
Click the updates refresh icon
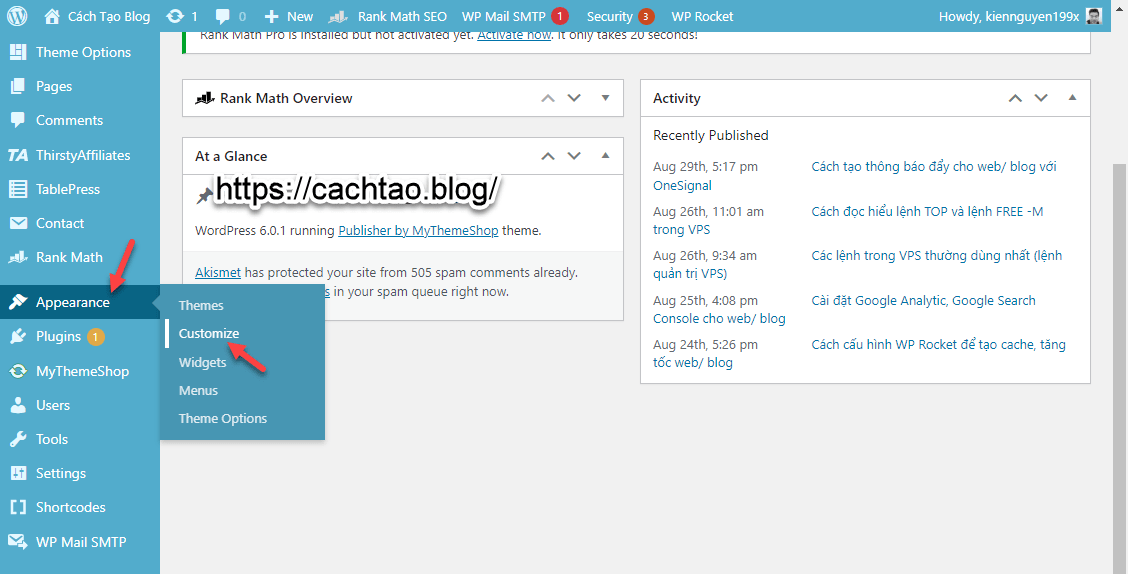pos(174,16)
